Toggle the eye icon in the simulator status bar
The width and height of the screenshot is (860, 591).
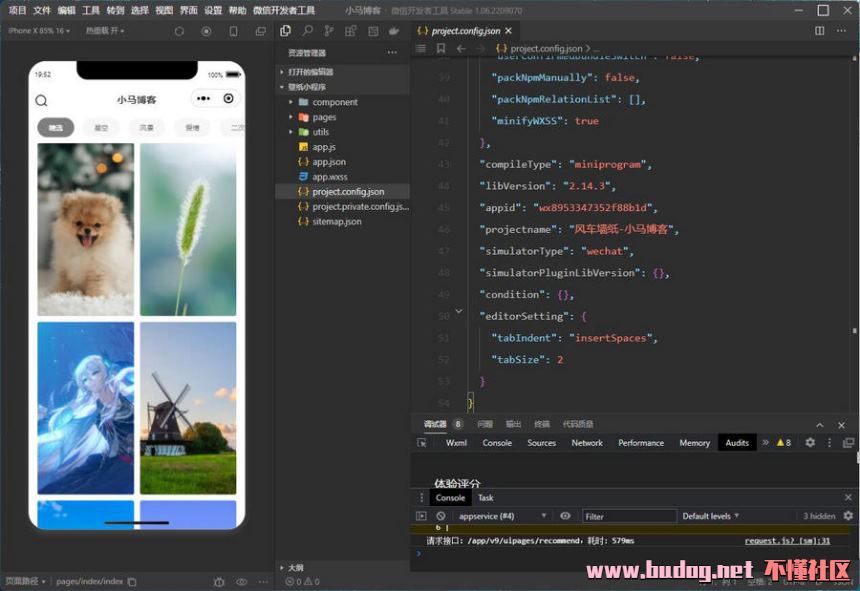tap(241, 581)
